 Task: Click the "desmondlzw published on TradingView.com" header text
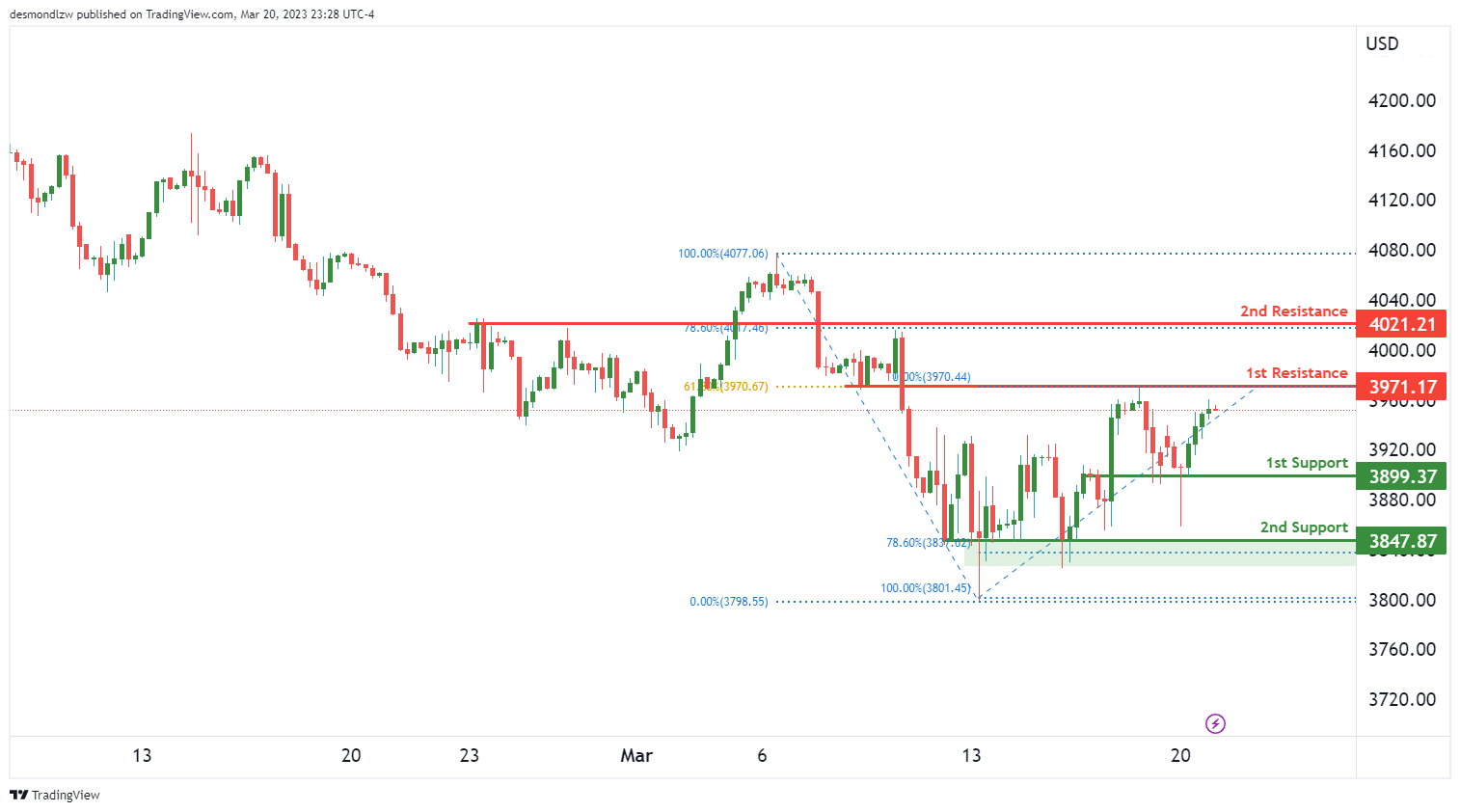coord(192,14)
